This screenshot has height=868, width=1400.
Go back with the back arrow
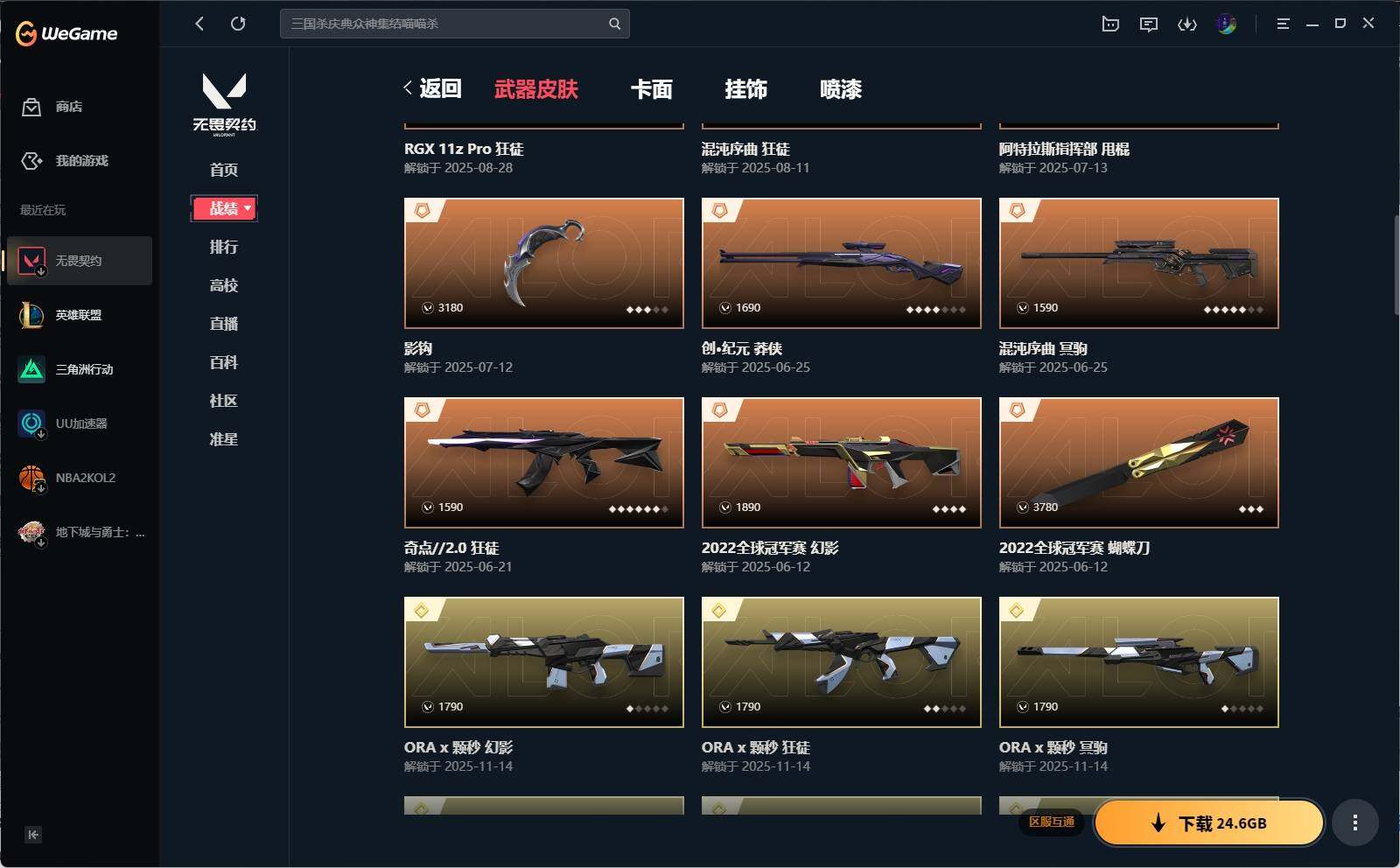coord(199,24)
